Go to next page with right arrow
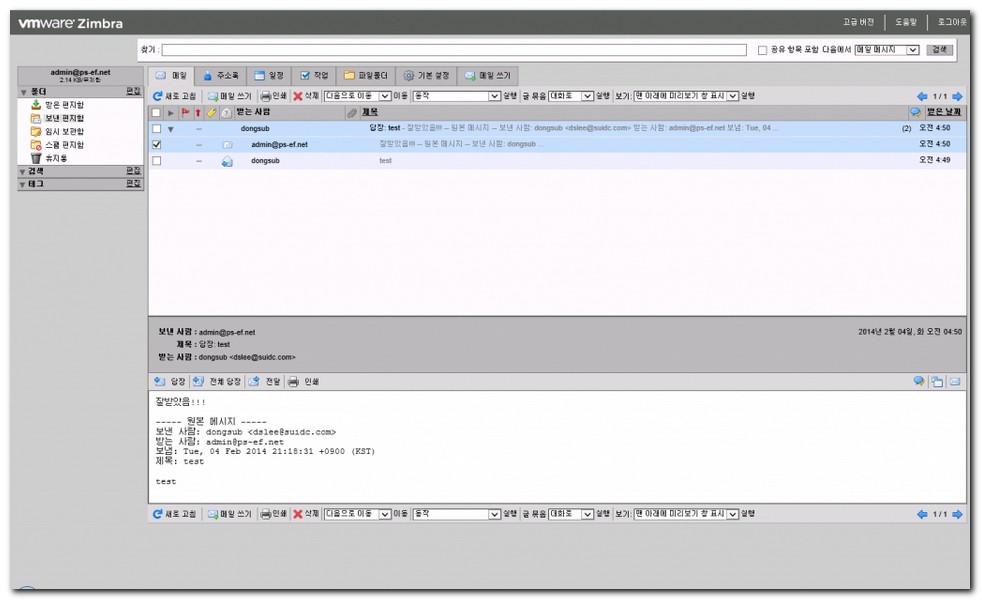Screen dimensions: 982x600 pos(957,96)
